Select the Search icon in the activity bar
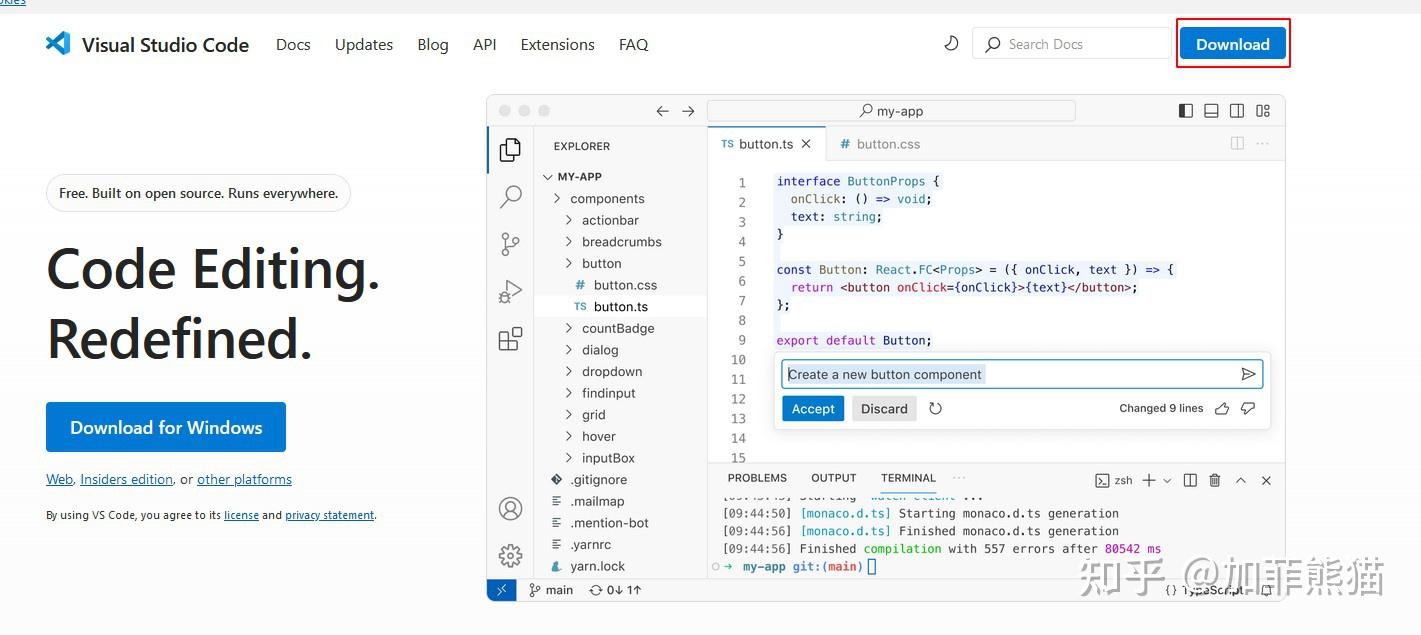This screenshot has height=635, width=1421. tap(510, 196)
